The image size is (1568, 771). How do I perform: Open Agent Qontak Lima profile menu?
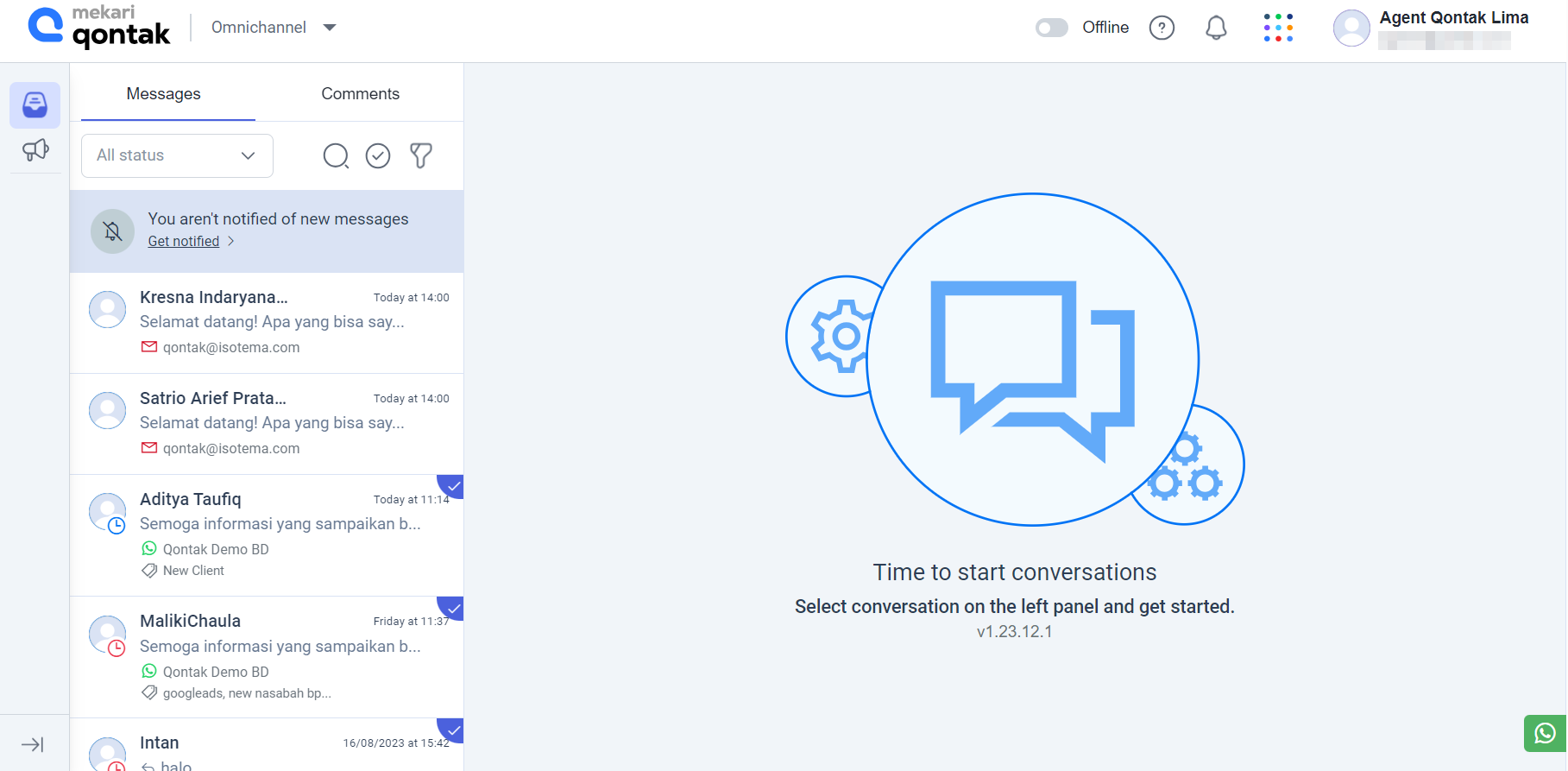[x=1432, y=28]
